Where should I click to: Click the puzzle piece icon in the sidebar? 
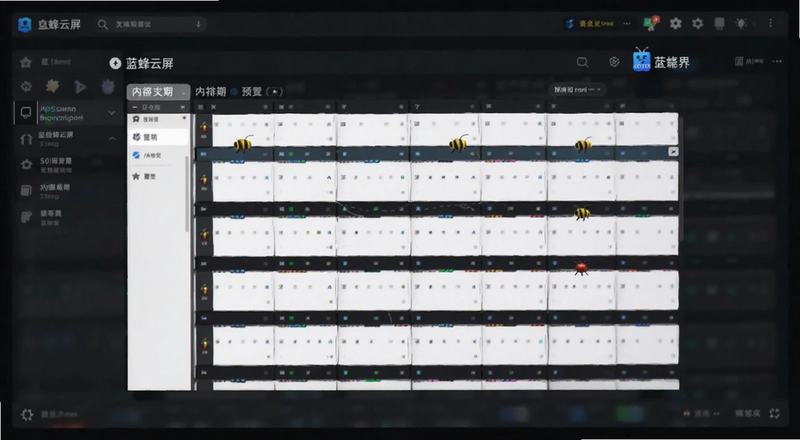click(x=53, y=86)
